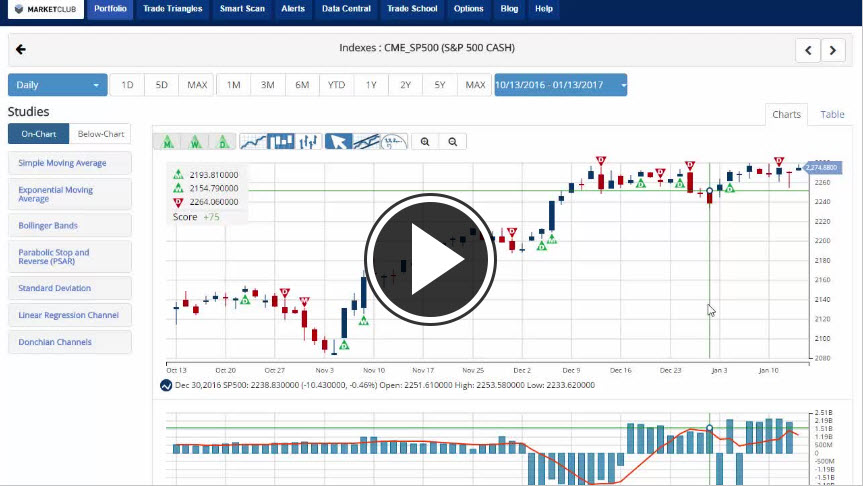Set intraday range to 1D
Viewport: 863px width, 486px height.
coord(127,85)
